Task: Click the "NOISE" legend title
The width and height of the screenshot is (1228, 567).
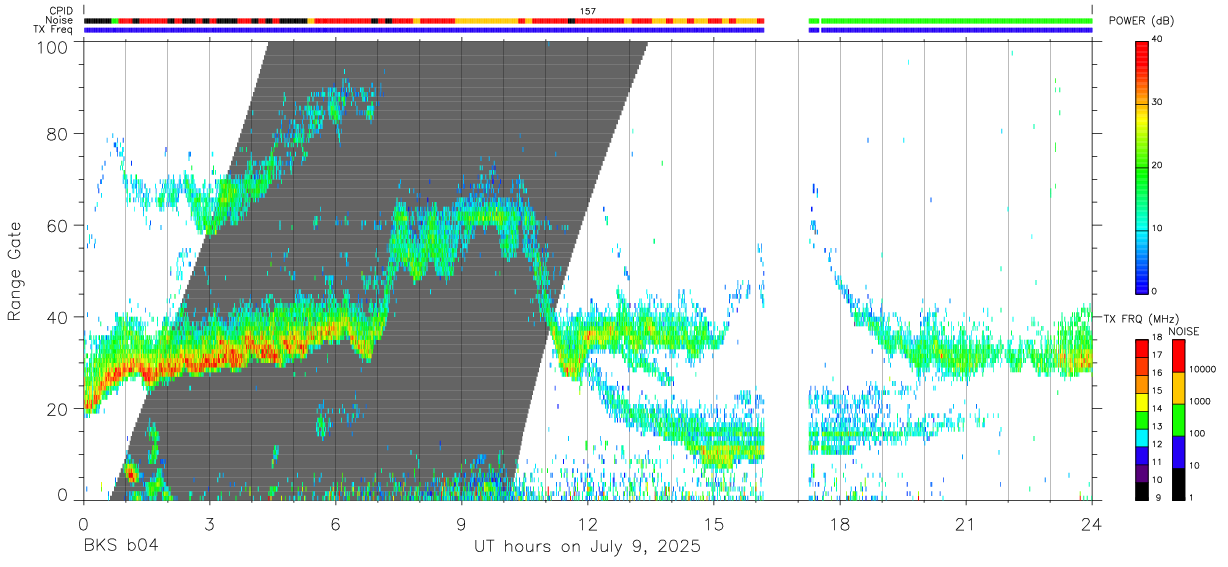Action: click(1183, 331)
